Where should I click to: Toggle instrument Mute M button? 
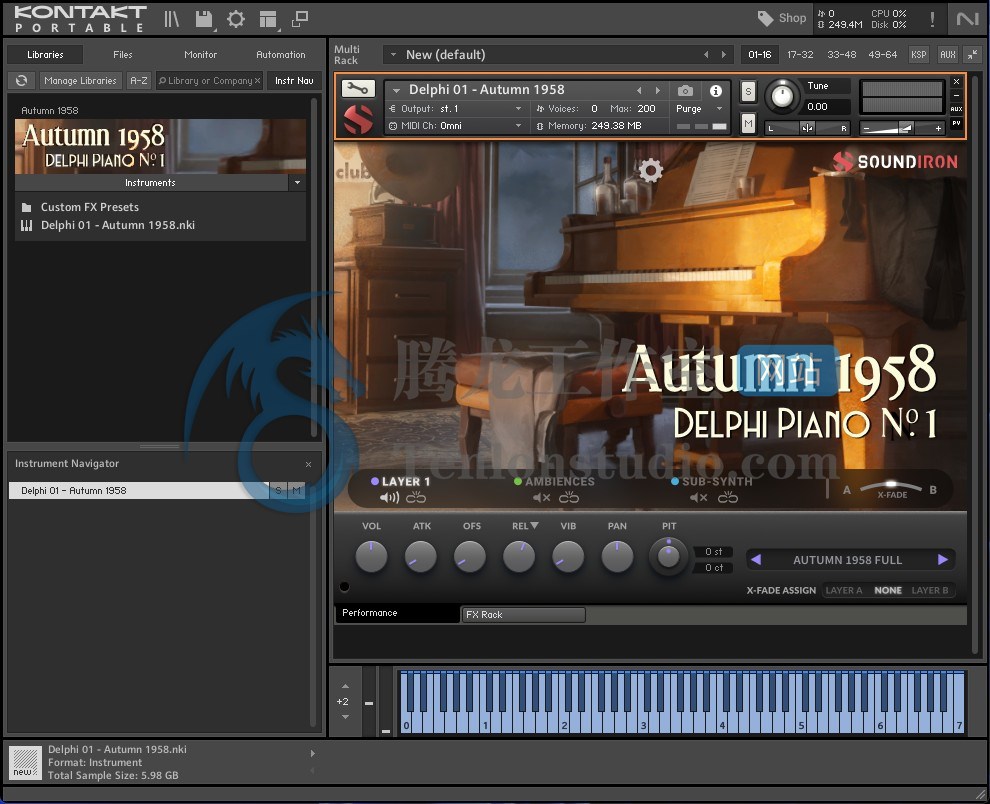(748, 123)
